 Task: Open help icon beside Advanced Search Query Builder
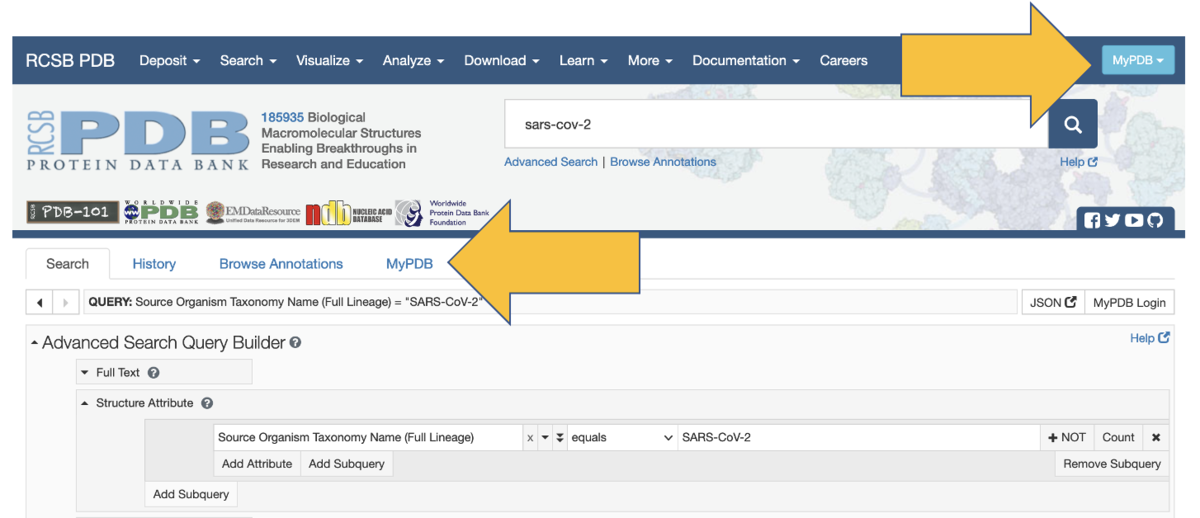[x=295, y=343]
